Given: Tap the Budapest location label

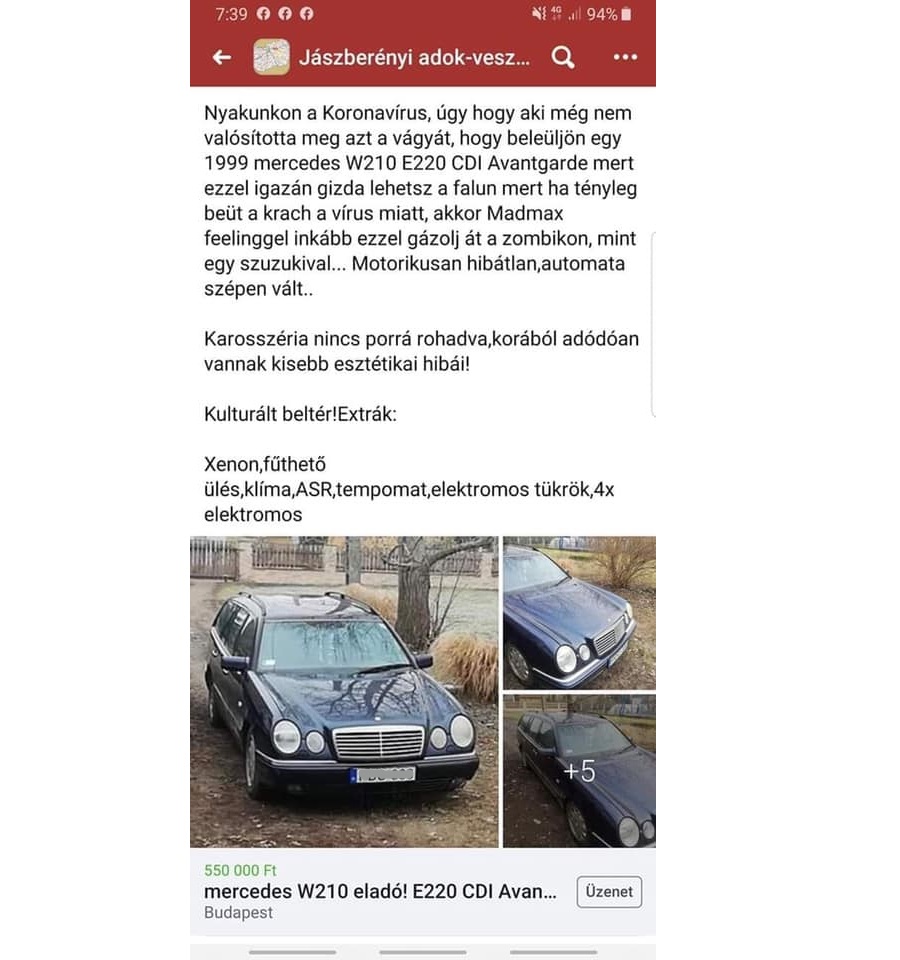Looking at the screenshot, I should pos(238,912).
